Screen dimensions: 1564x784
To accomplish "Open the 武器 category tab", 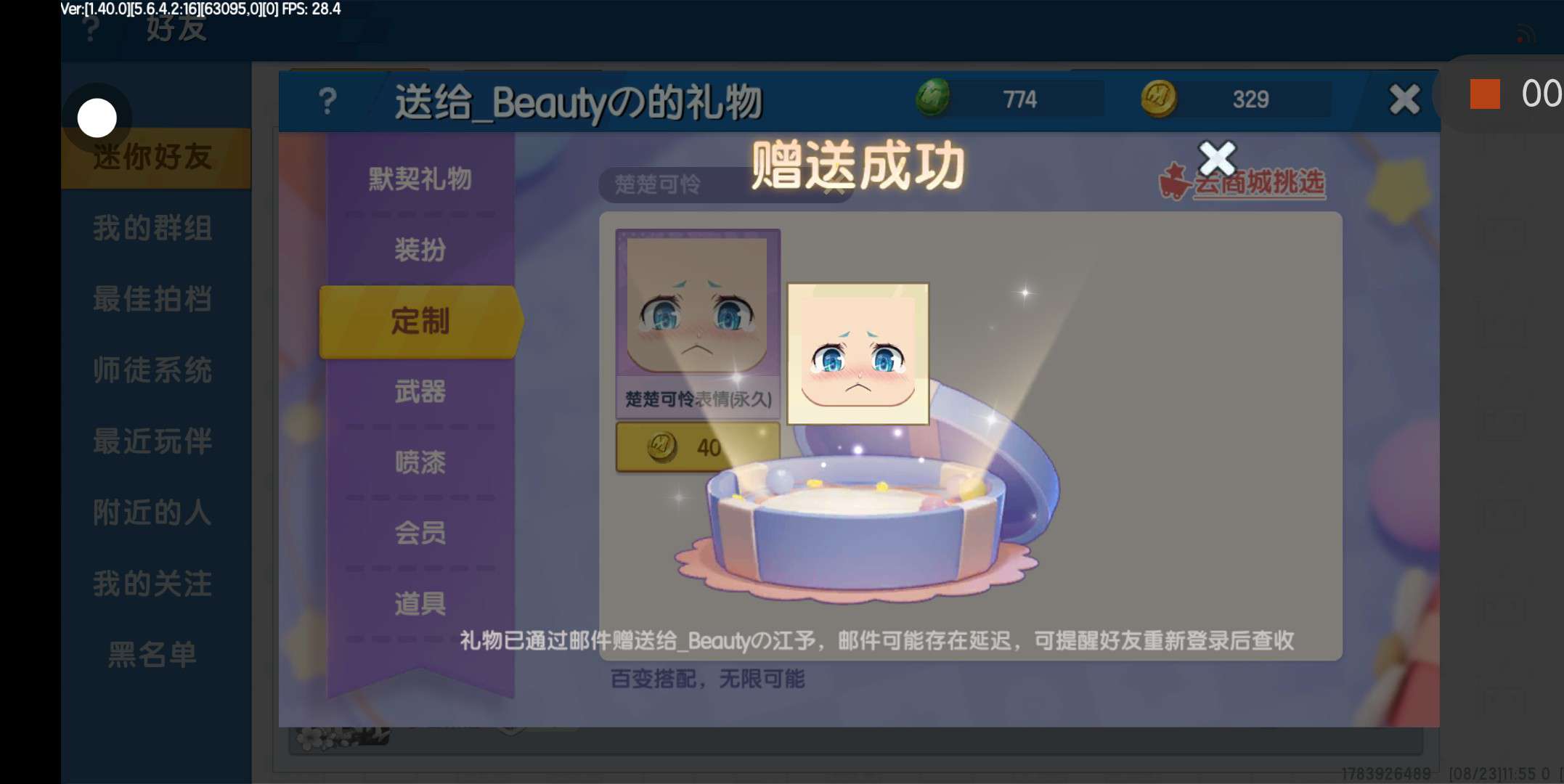I will [420, 392].
